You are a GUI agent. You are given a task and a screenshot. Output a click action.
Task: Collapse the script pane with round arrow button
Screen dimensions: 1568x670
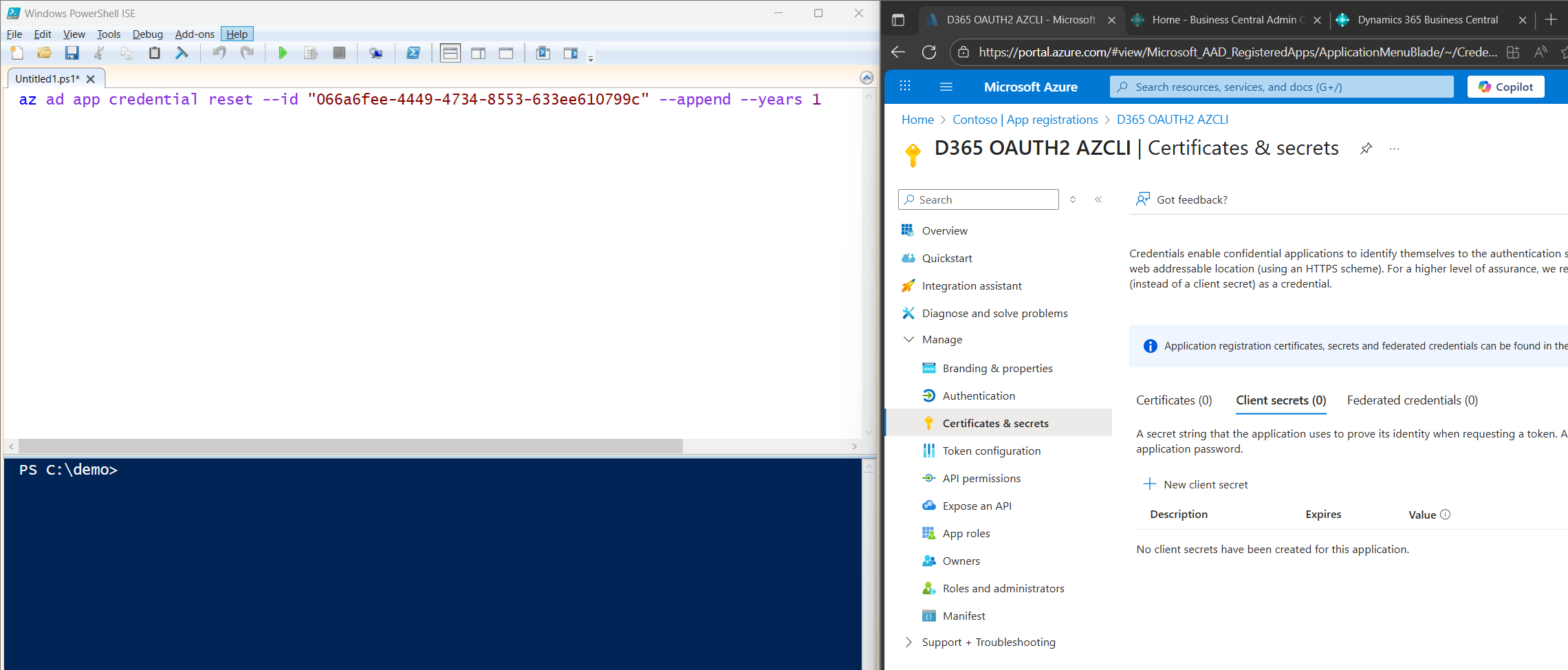click(x=867, y=78)
